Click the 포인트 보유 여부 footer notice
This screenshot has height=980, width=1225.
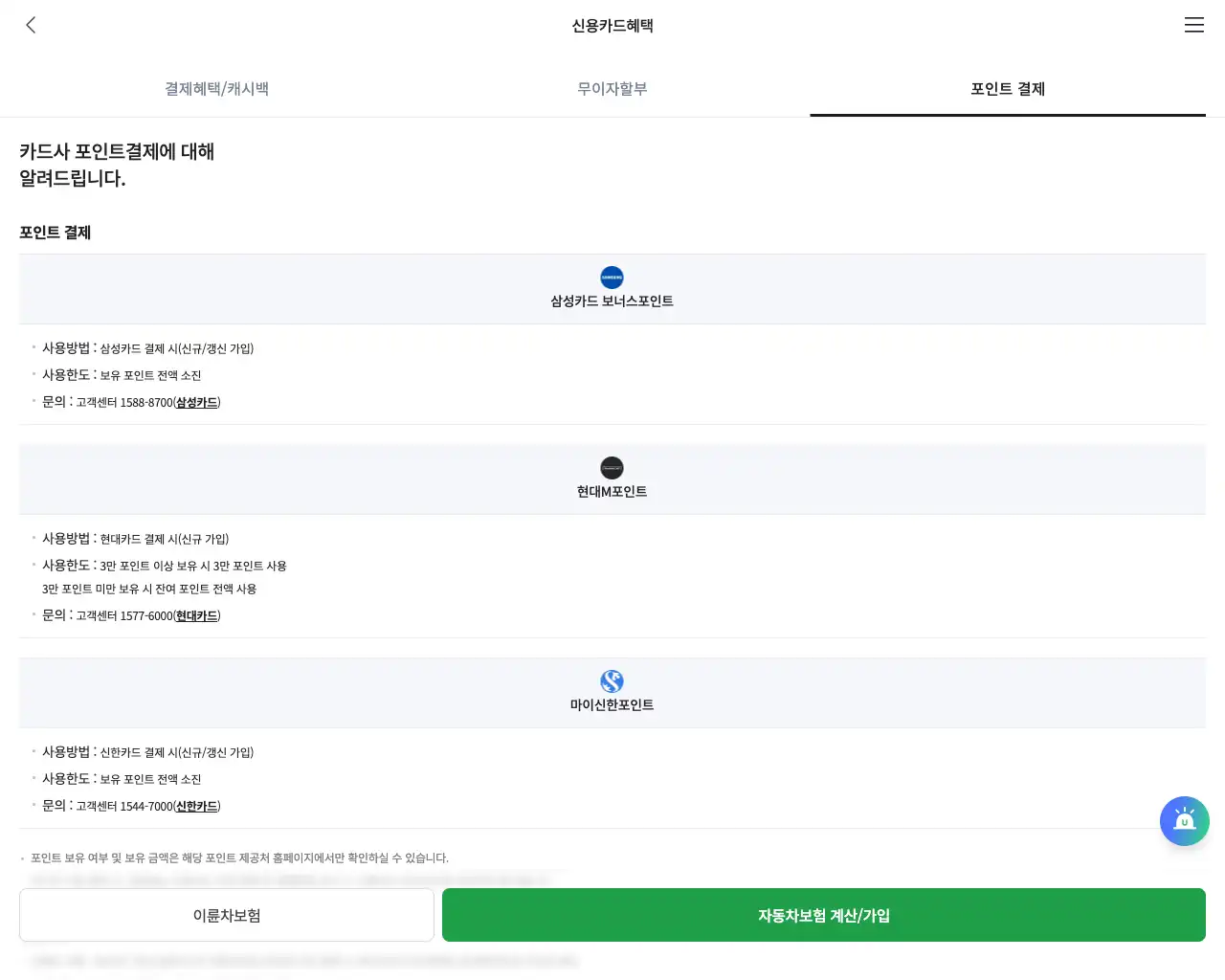(x=234, y=858)
